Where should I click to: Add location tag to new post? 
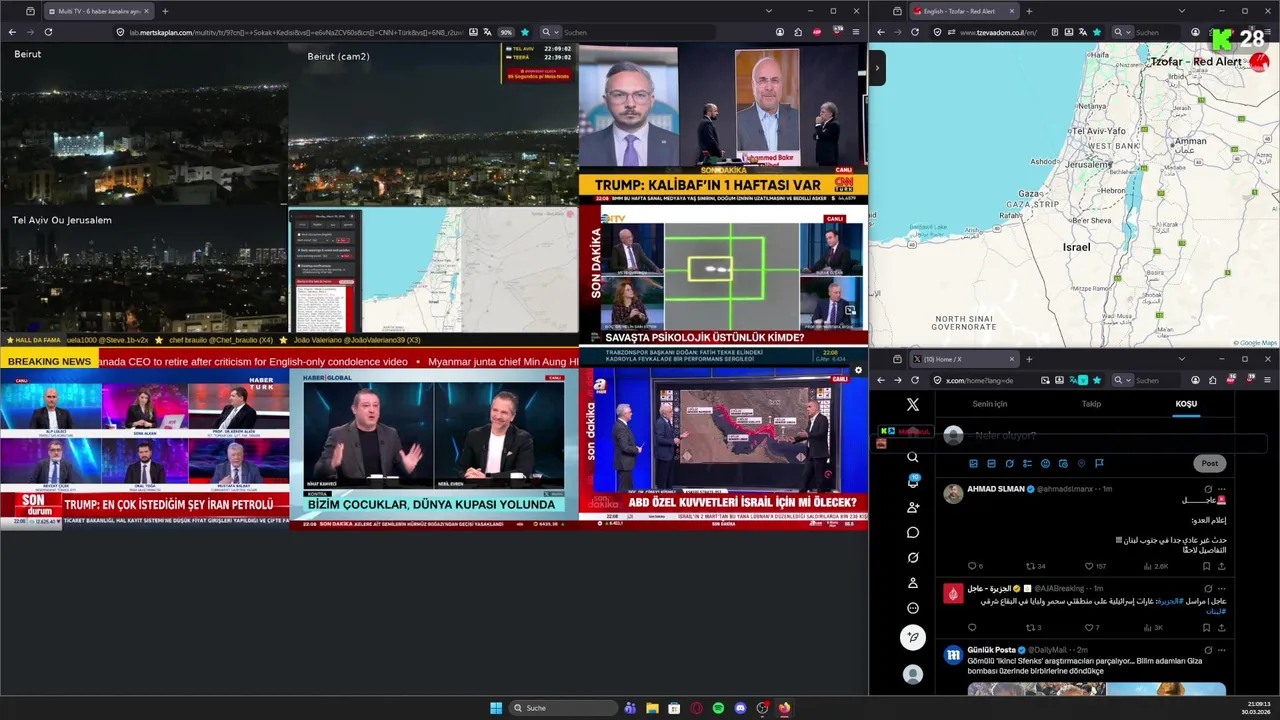[x=1081, y=463]
